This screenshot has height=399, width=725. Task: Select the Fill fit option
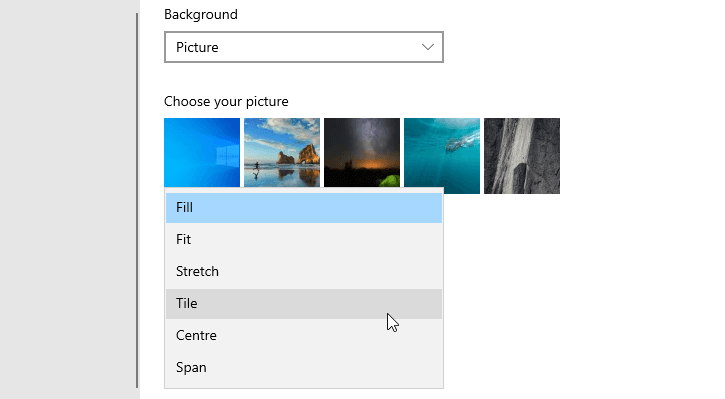[304, 208]
